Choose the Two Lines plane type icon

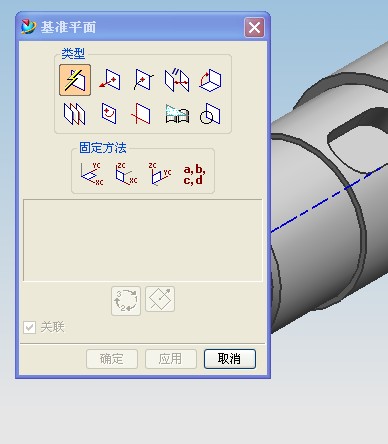[x=141, y=114]
